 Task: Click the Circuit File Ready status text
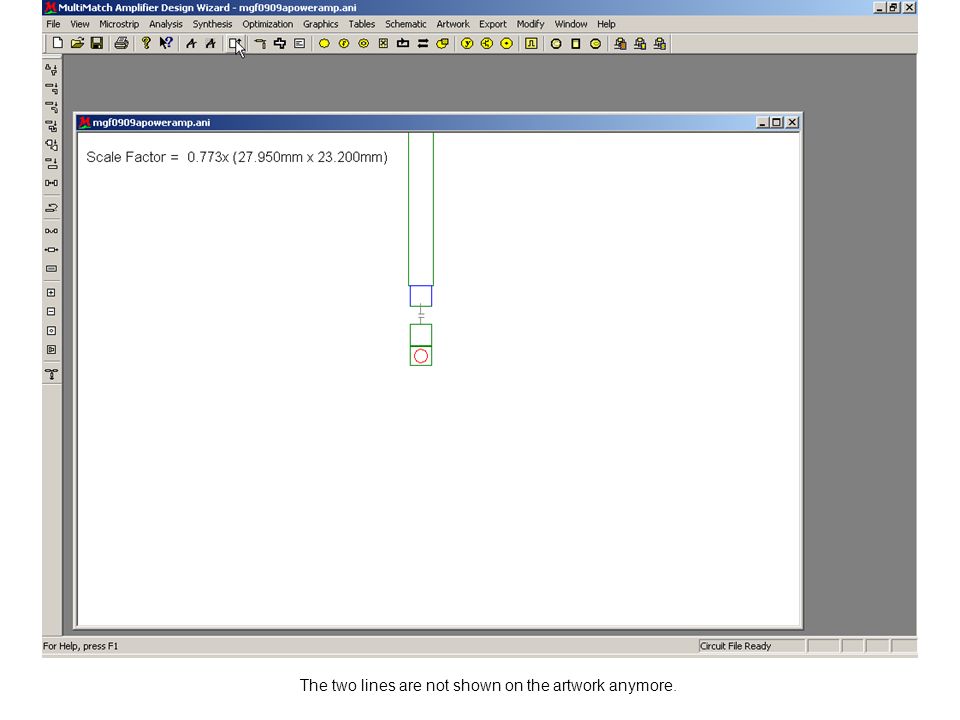pyautogui.click(x=735, y=646)
